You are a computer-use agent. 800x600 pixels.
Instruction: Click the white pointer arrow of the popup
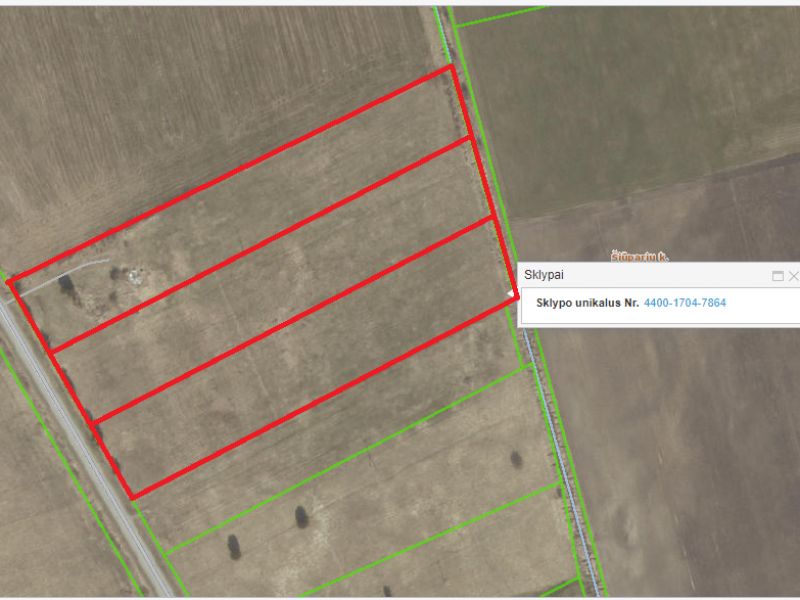(511, 293)
